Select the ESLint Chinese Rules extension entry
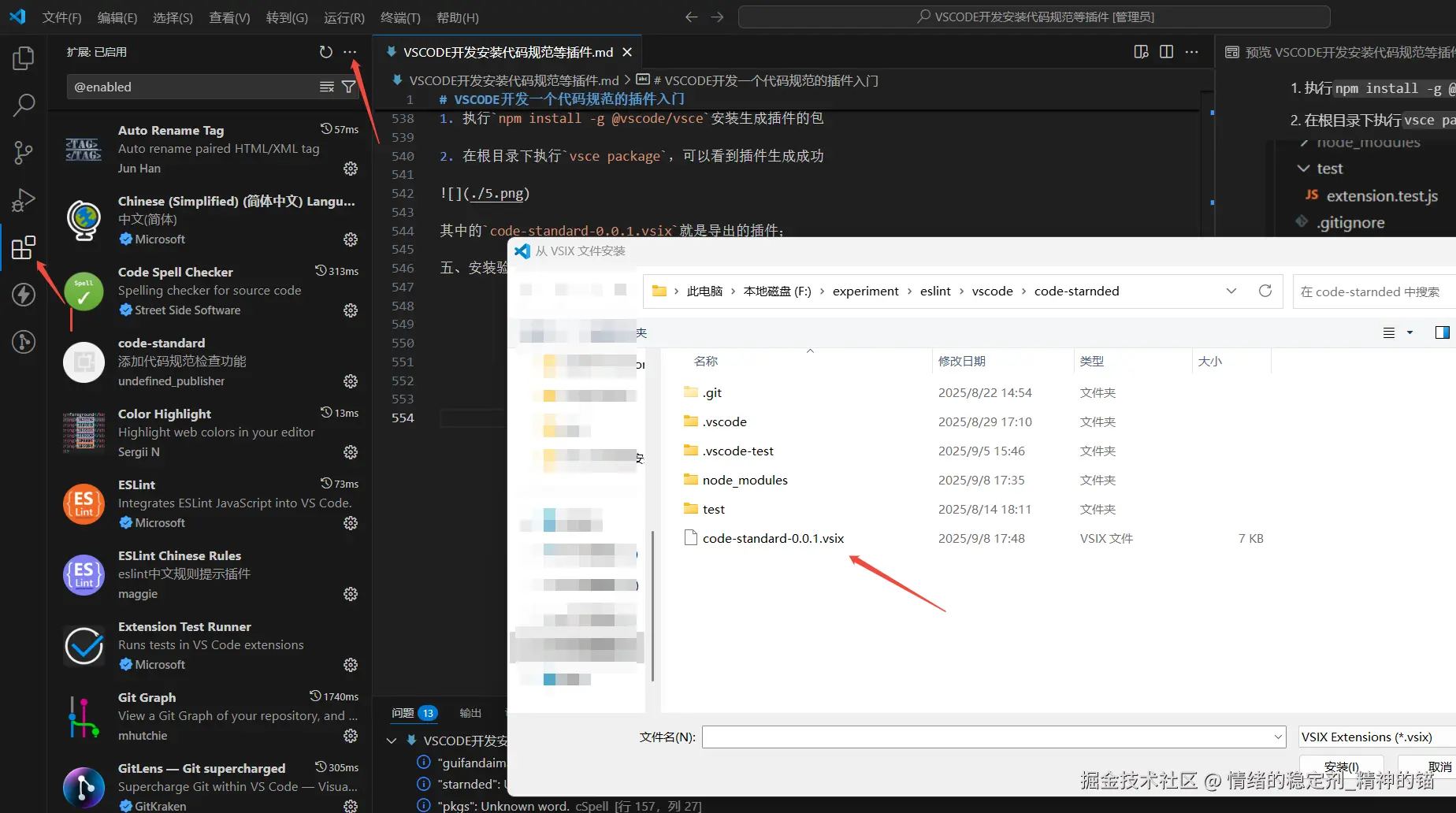The image size is (1456, 813). click(x=210, y=574)
